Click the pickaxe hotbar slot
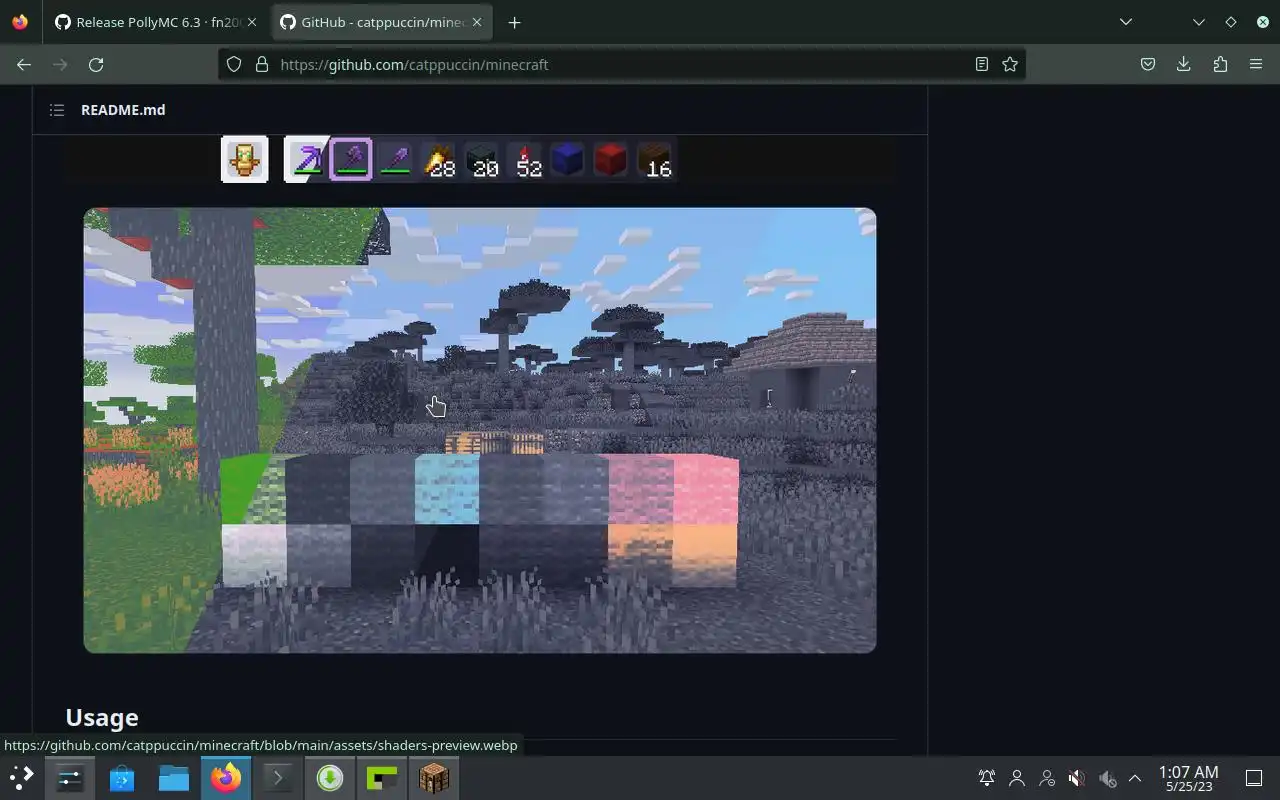The image size is (1280, 800). (307, 159)
